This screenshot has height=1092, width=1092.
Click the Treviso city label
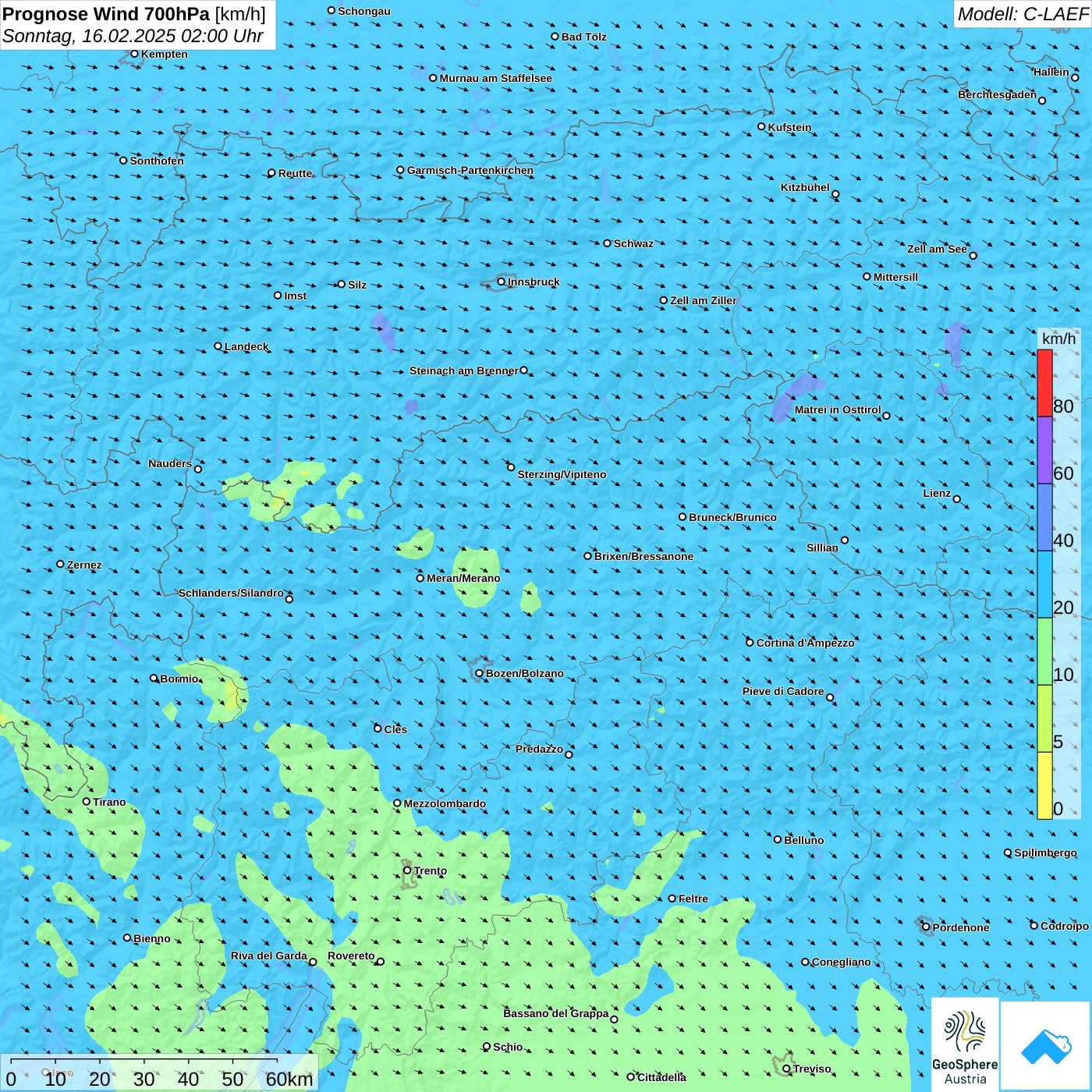812,1069
